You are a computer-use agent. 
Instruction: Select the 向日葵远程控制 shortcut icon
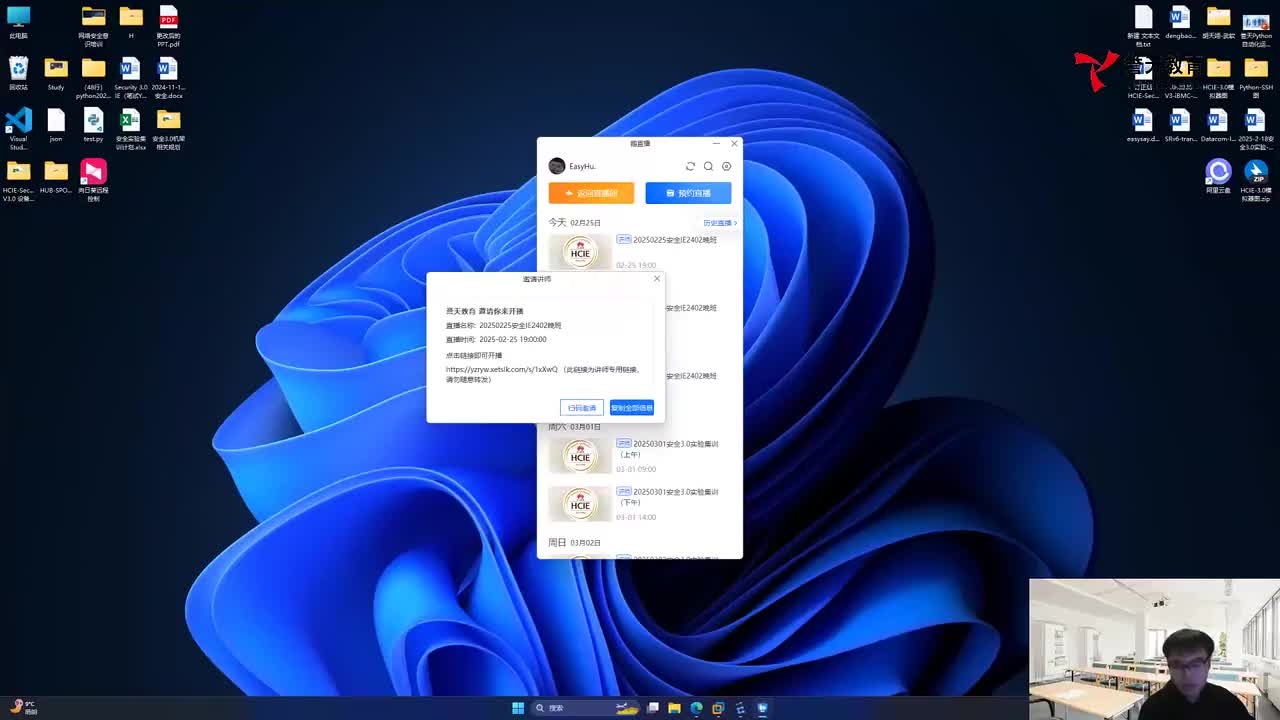click(x=93, y=181)
